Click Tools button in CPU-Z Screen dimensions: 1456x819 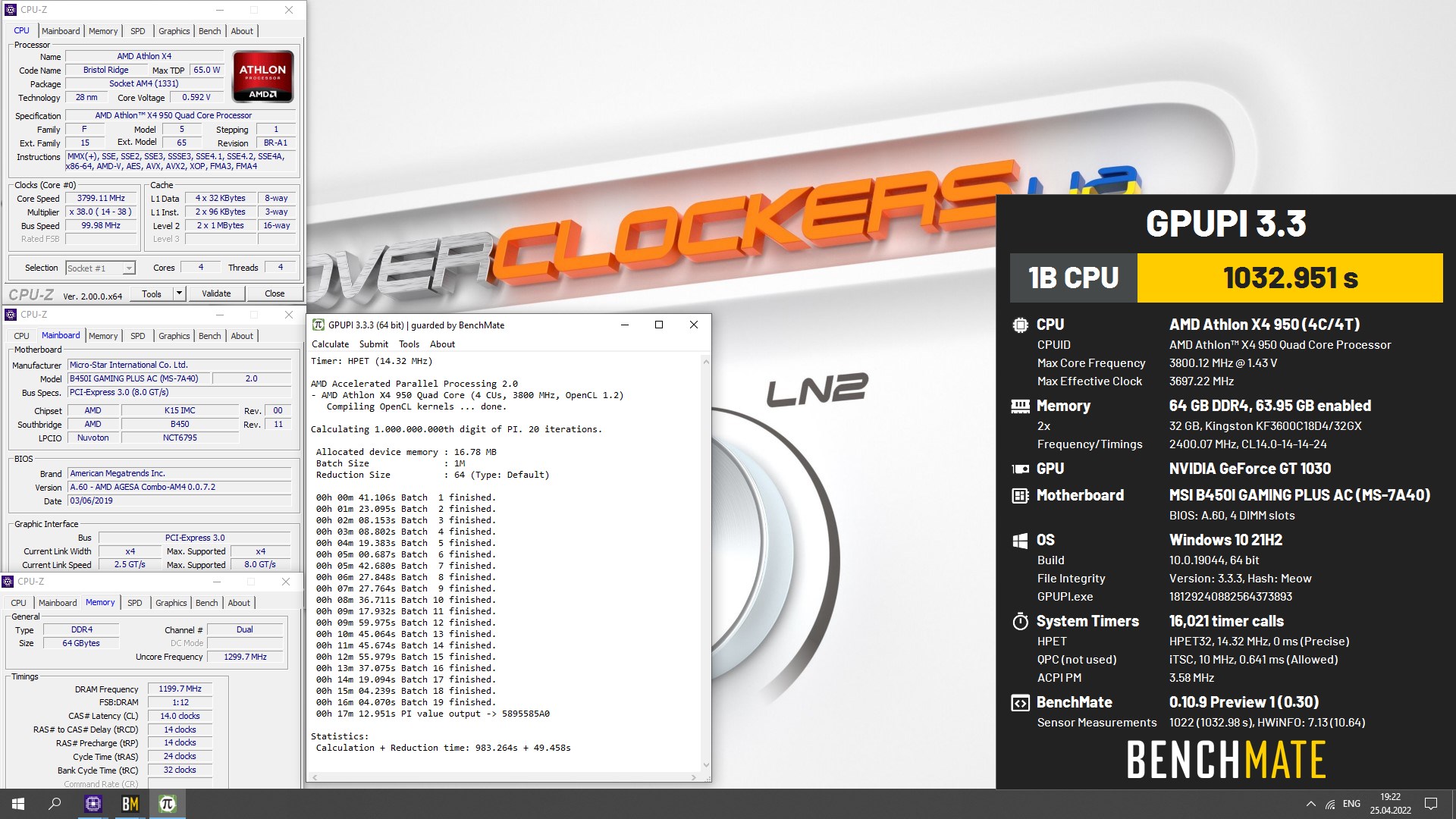(x=152, y=293)
